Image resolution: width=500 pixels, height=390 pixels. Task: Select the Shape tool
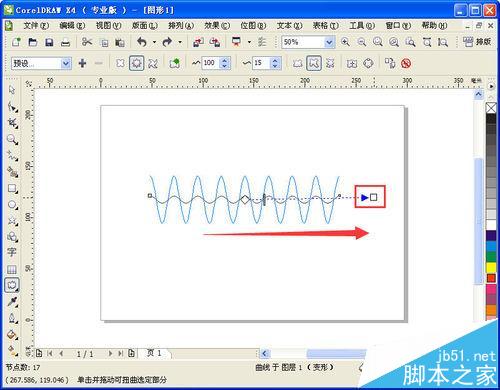(12, 107)
